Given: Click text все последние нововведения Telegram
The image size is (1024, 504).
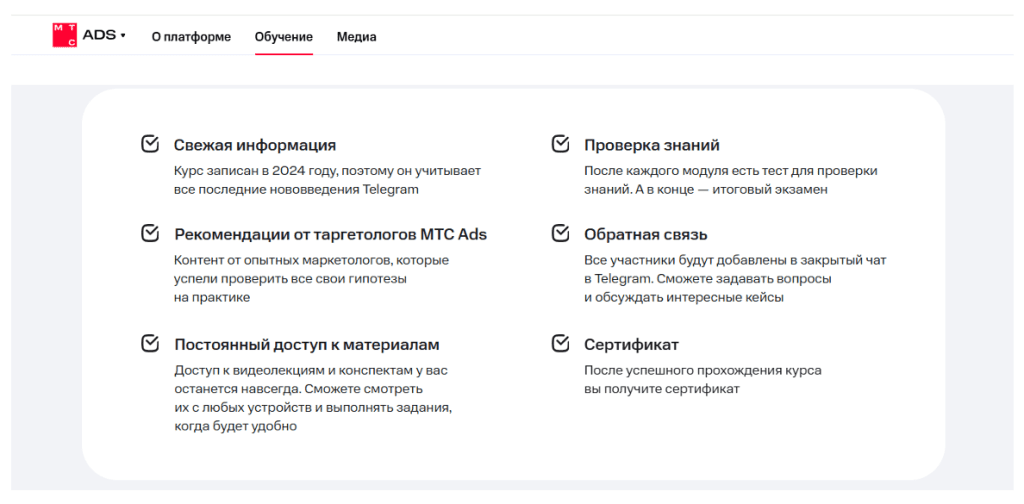Looking at the screenshot, I should click(296, 190).
